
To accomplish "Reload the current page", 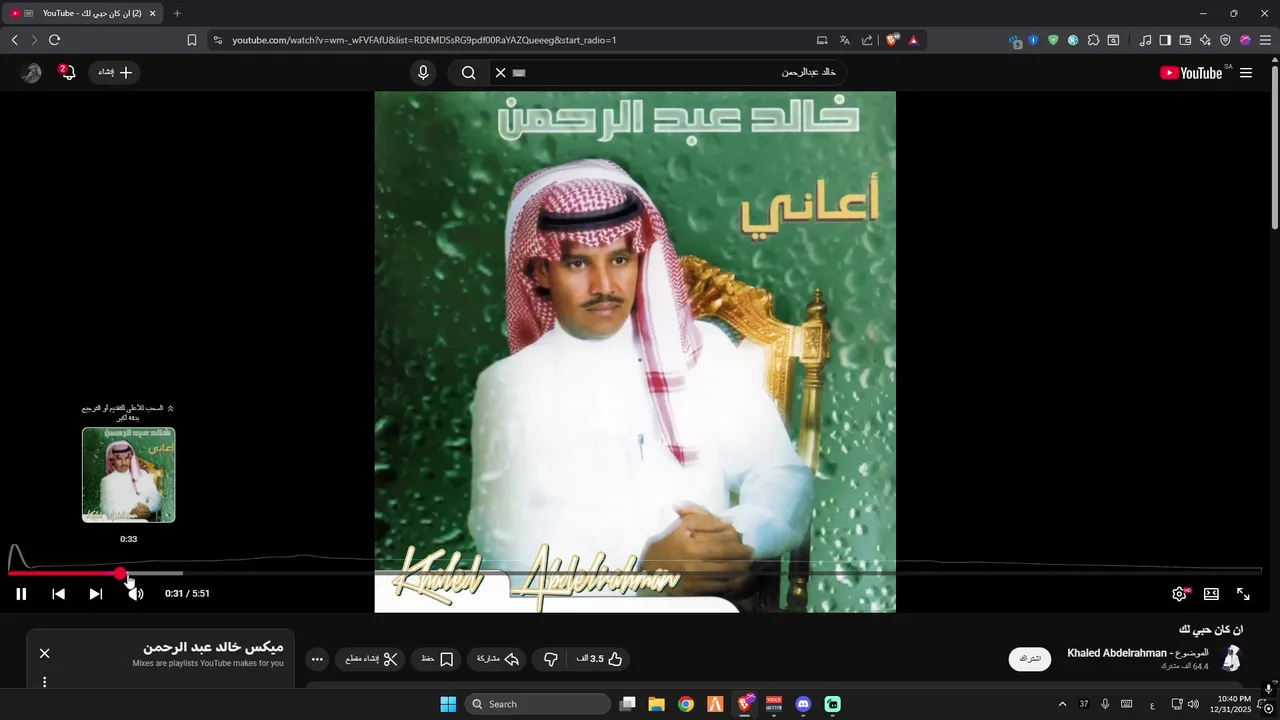I will tap(54, 40).
